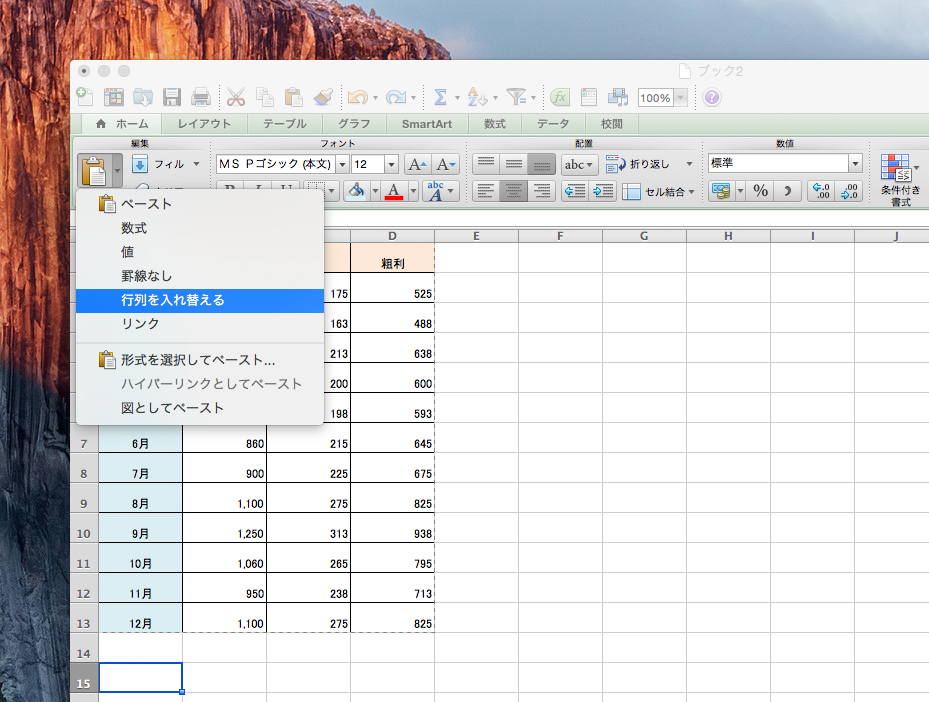Open the 標準 number format dropdown
Image resolution: width=929 pixels, height=702 pixels.
(x=855, y=163)
